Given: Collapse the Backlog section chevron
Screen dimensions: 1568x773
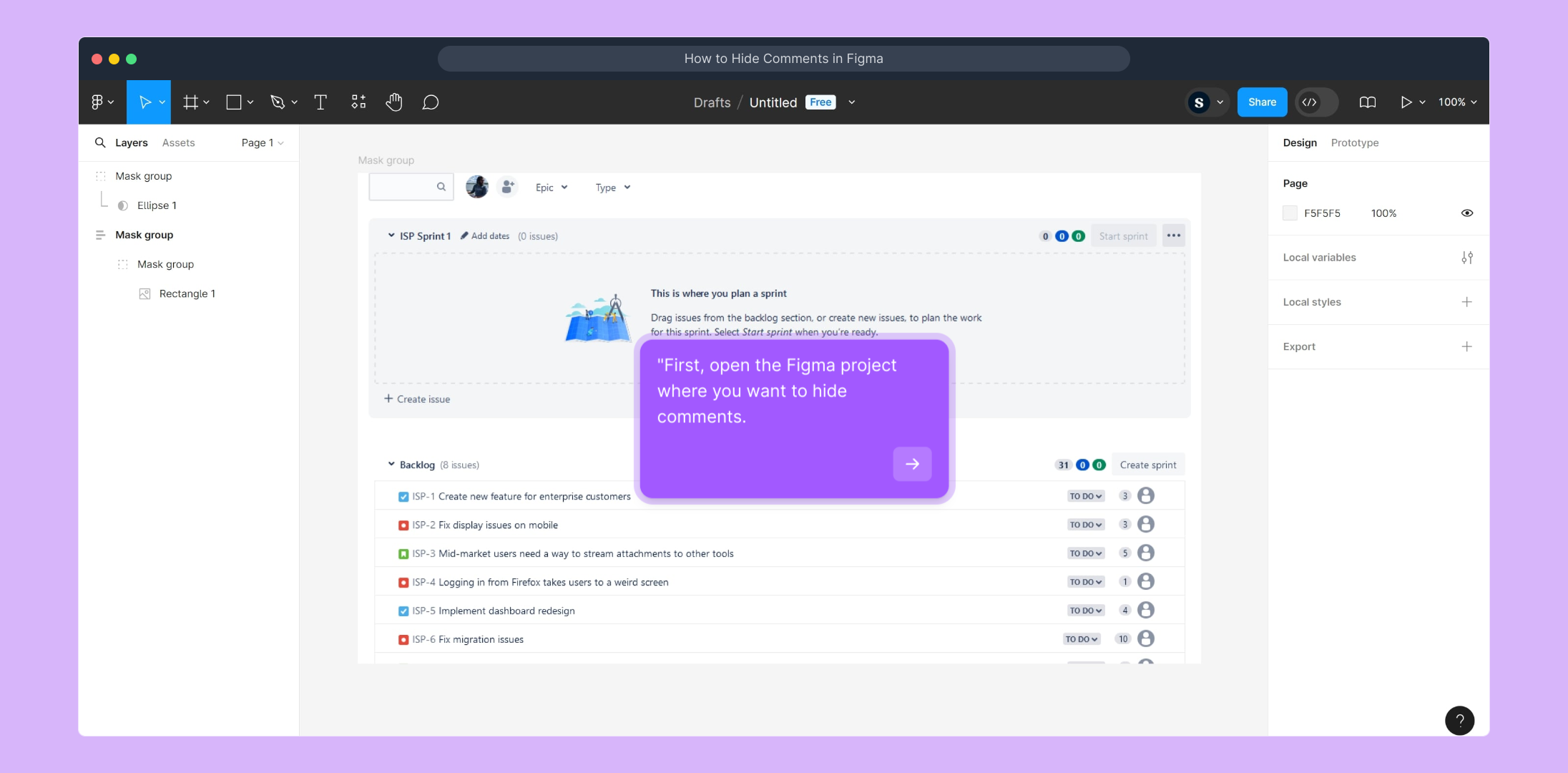Looking at the screenshot, I should (391, 465).
